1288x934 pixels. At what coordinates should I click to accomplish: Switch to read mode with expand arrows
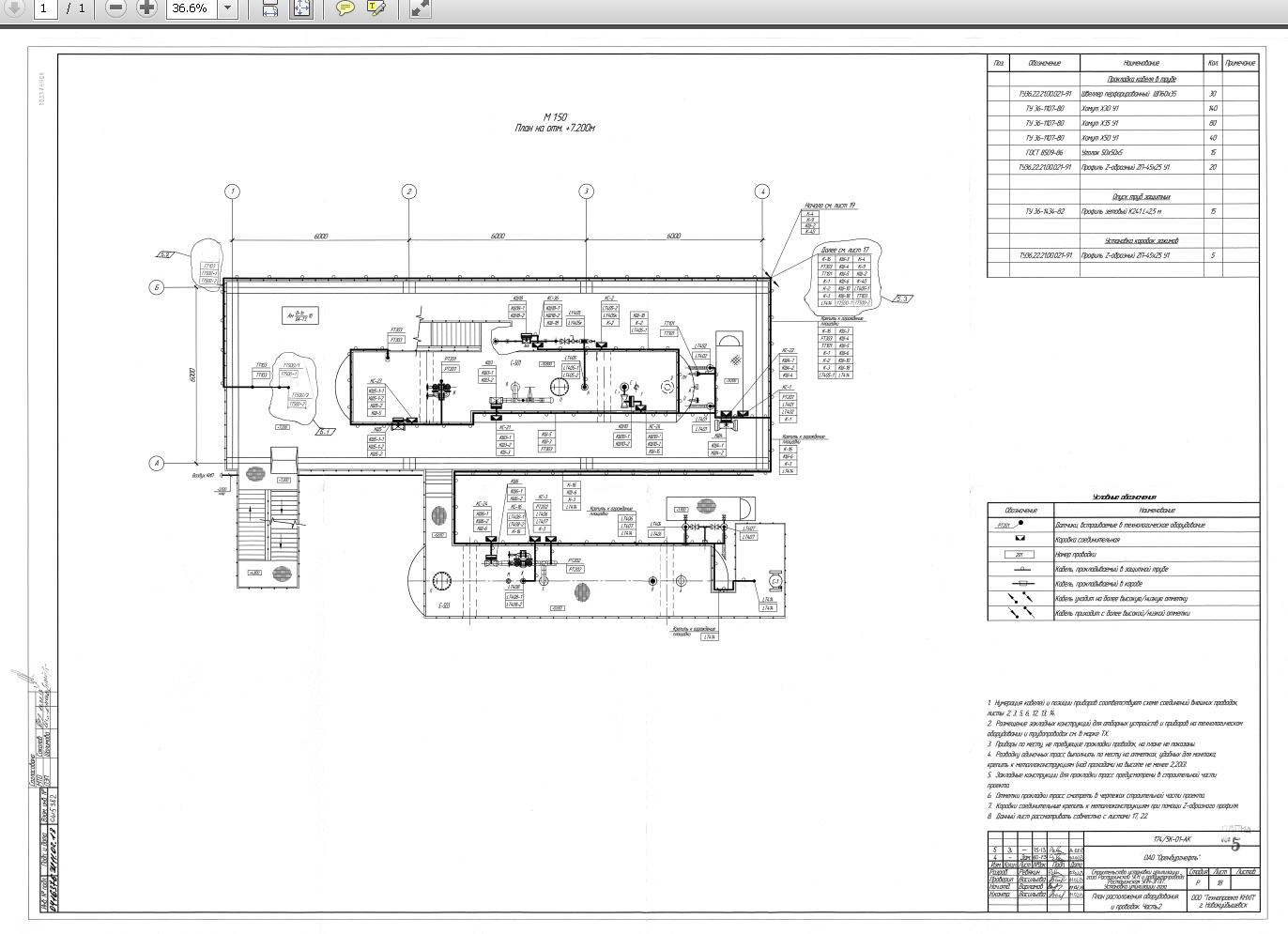tap(420, 8)
